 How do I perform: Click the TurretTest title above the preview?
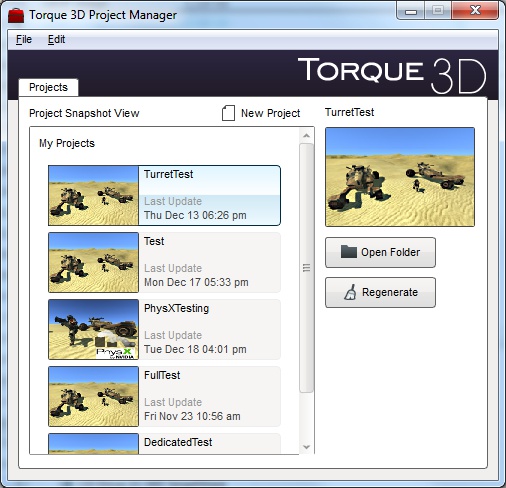tap(350, 112)
